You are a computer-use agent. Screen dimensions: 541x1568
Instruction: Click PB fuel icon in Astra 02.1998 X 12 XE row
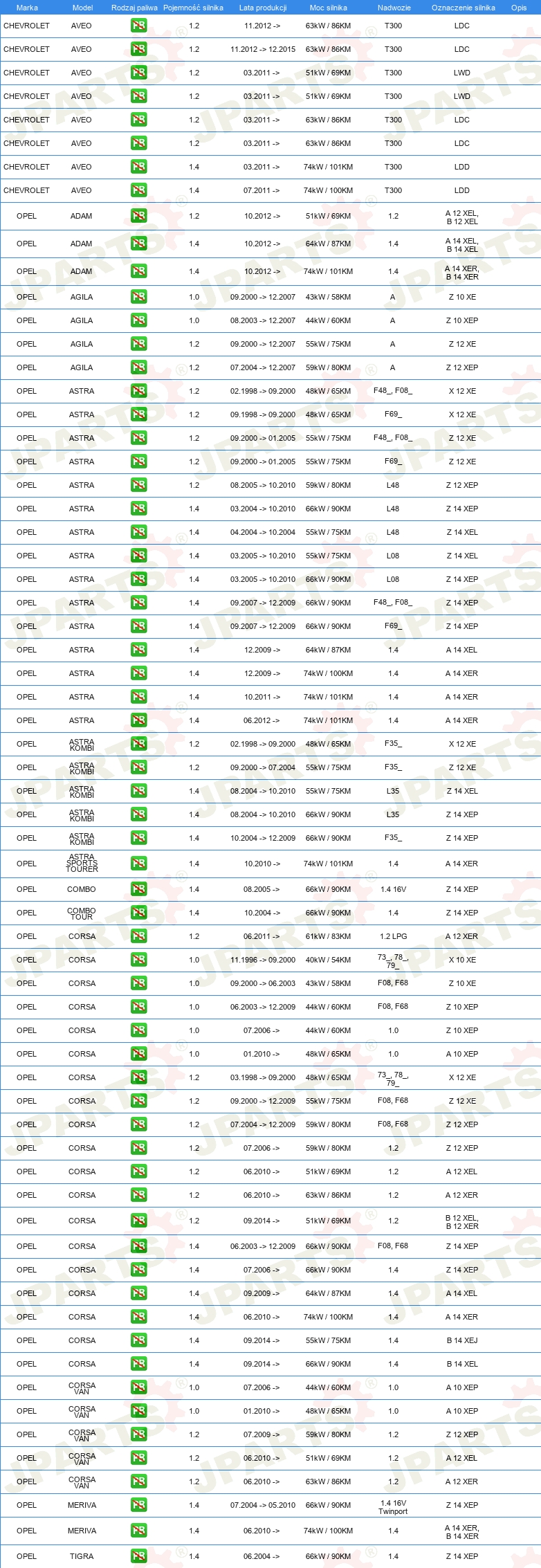(138, 391)
